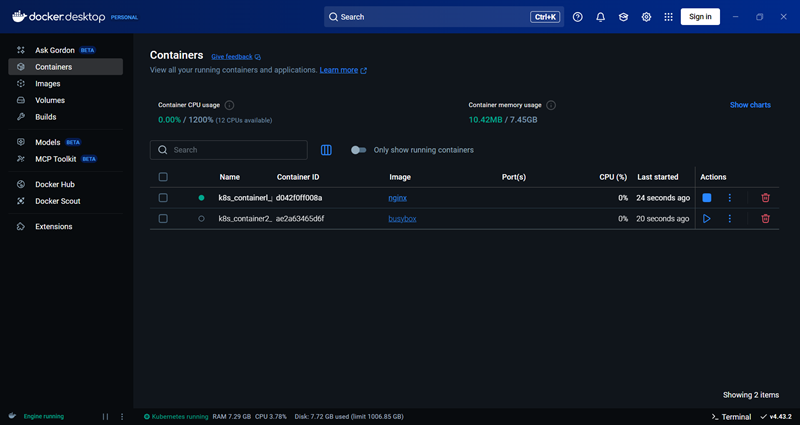Delete the busybox container with trash icon

pyautogui.click(x=765, y=219)
